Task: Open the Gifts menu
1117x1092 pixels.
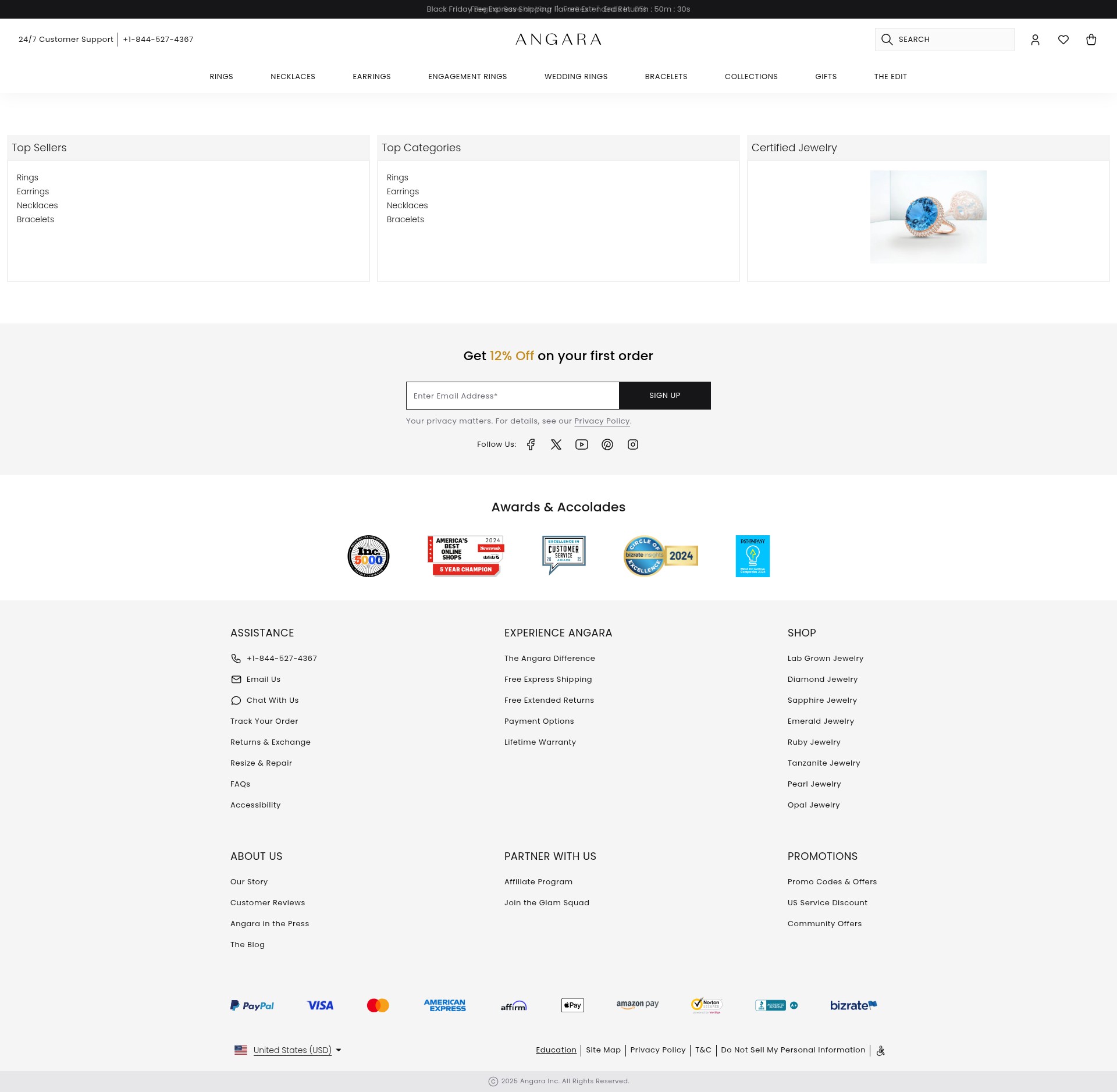Action: [826, 77]
